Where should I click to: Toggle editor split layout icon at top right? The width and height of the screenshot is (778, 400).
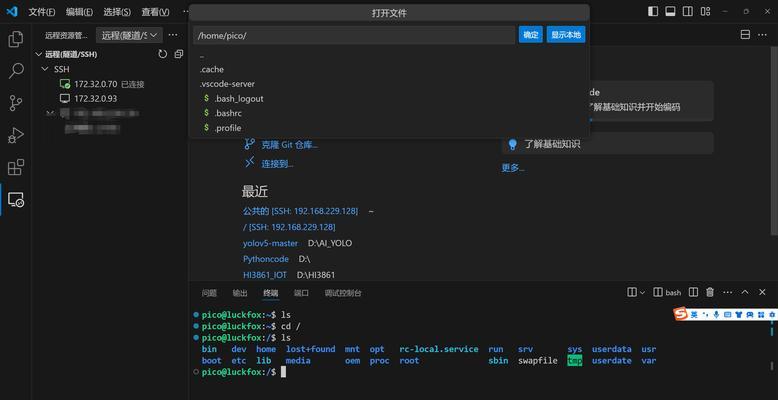point(745,35)
